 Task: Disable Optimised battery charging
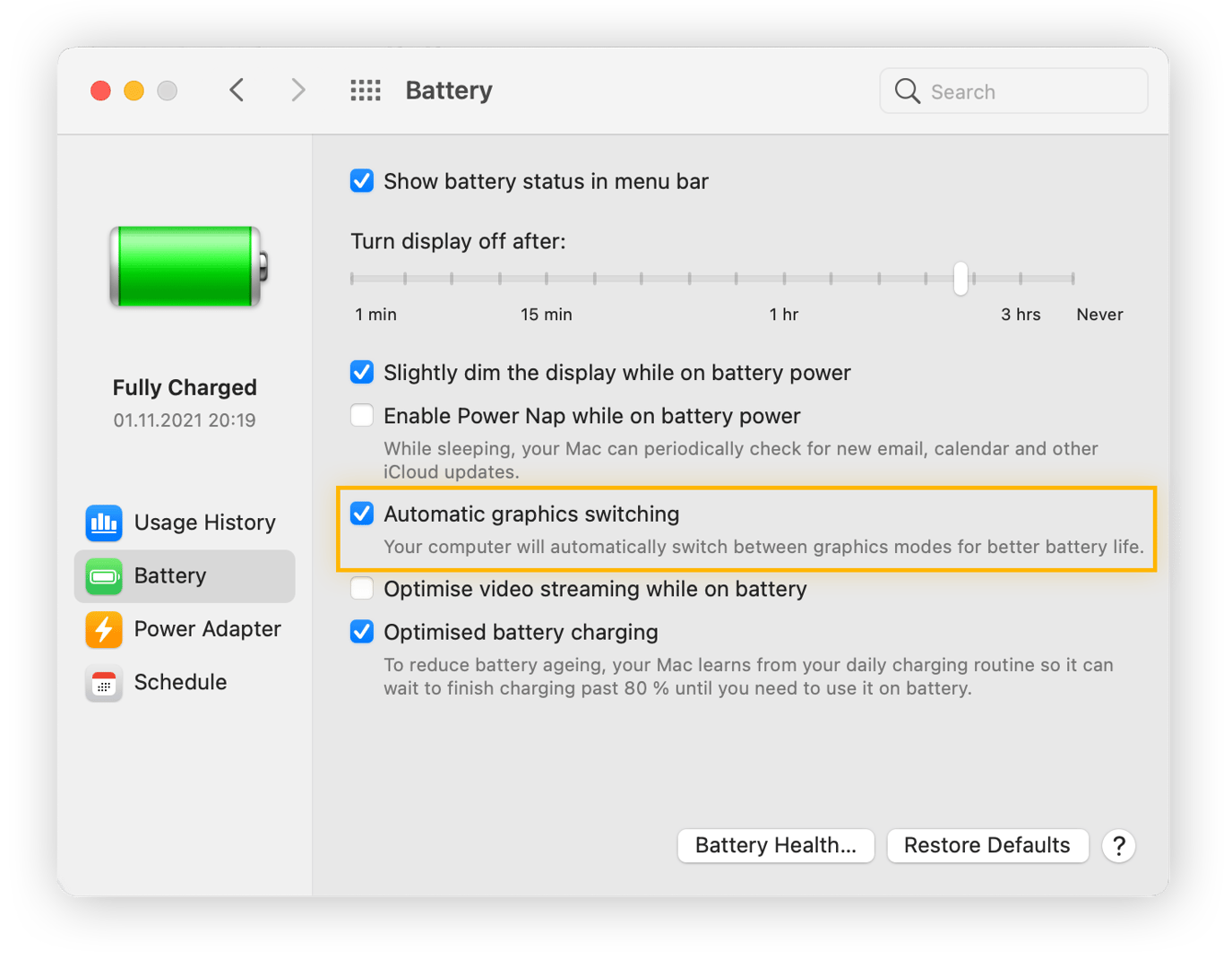361,632
